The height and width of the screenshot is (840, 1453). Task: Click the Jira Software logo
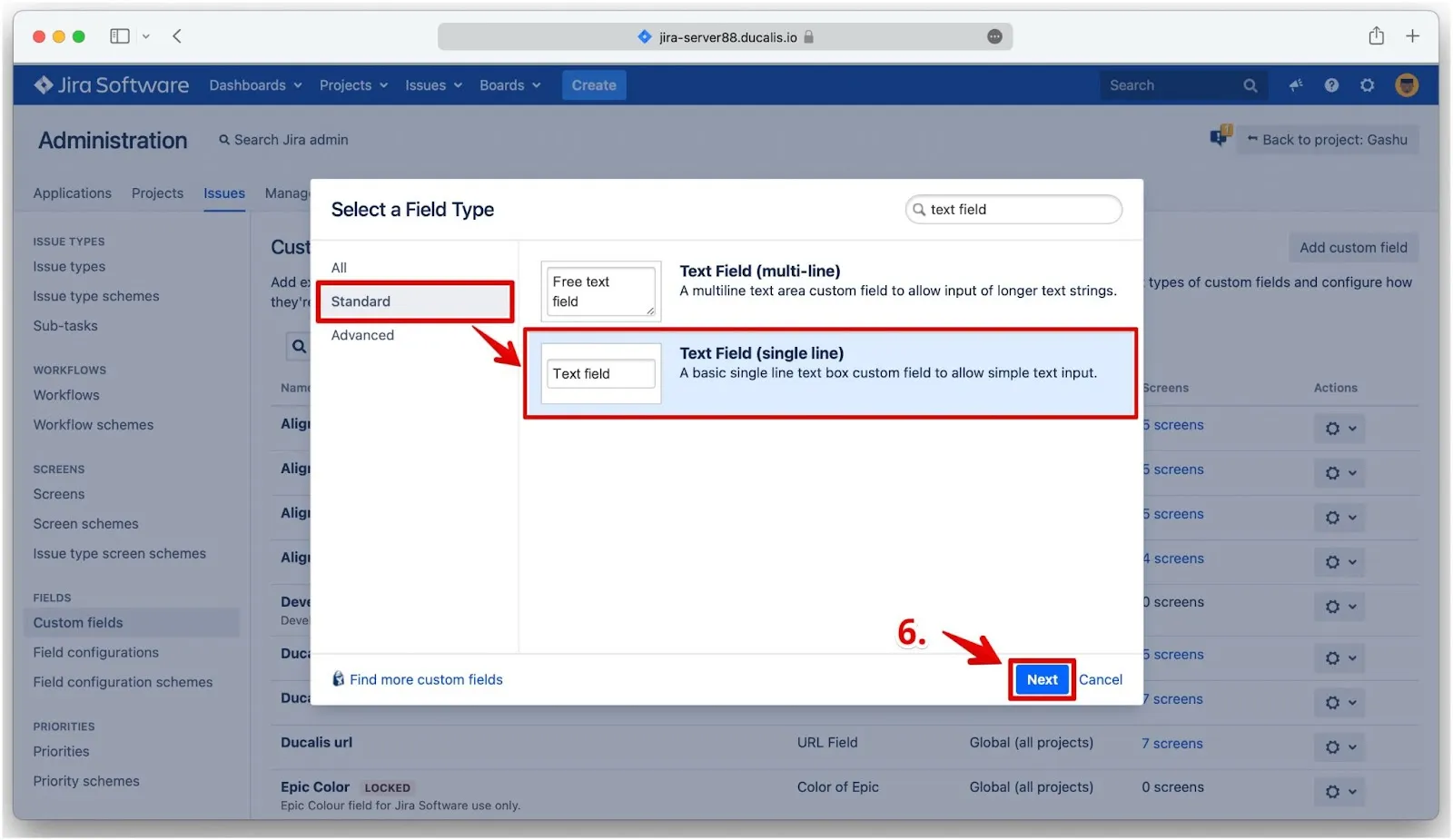coord(111,85)
